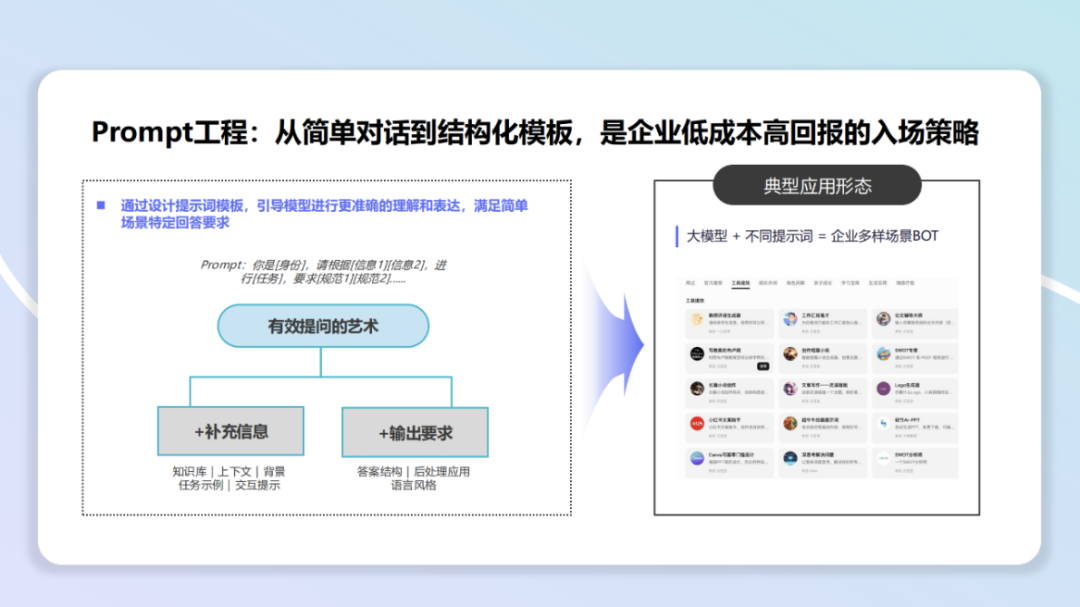The width and height of the screenshot is (1080, 607).
Task: Click the text 任务示例｜交互提示
Action: 229,485
